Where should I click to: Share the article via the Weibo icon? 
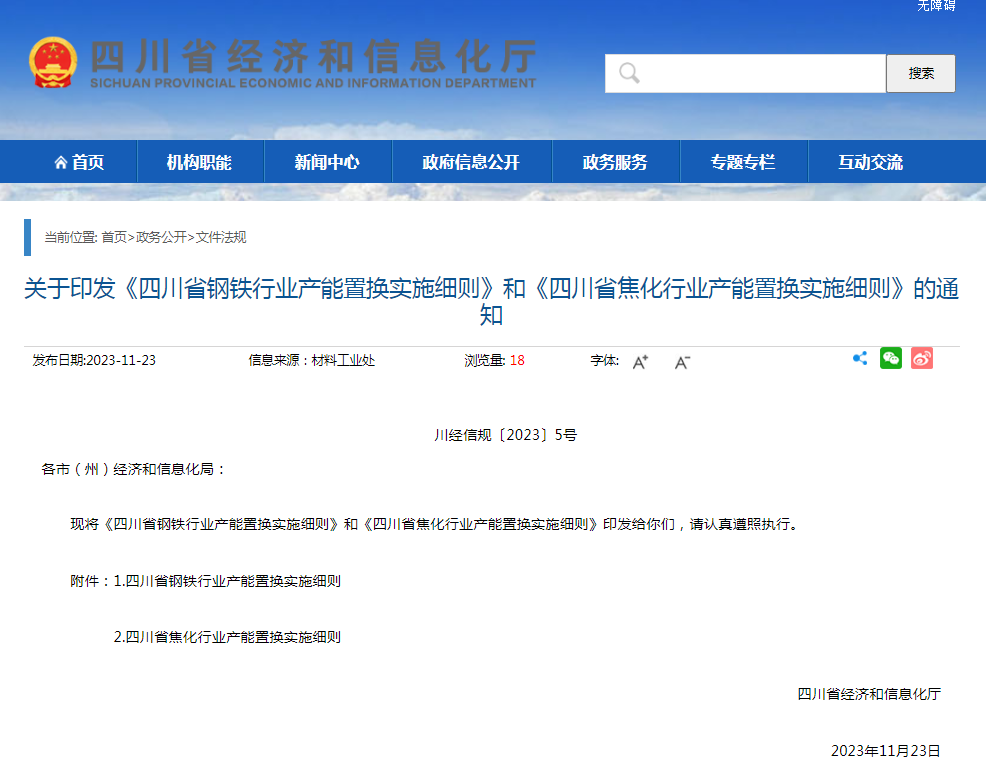pyautogui.click(x=921, y=358)
